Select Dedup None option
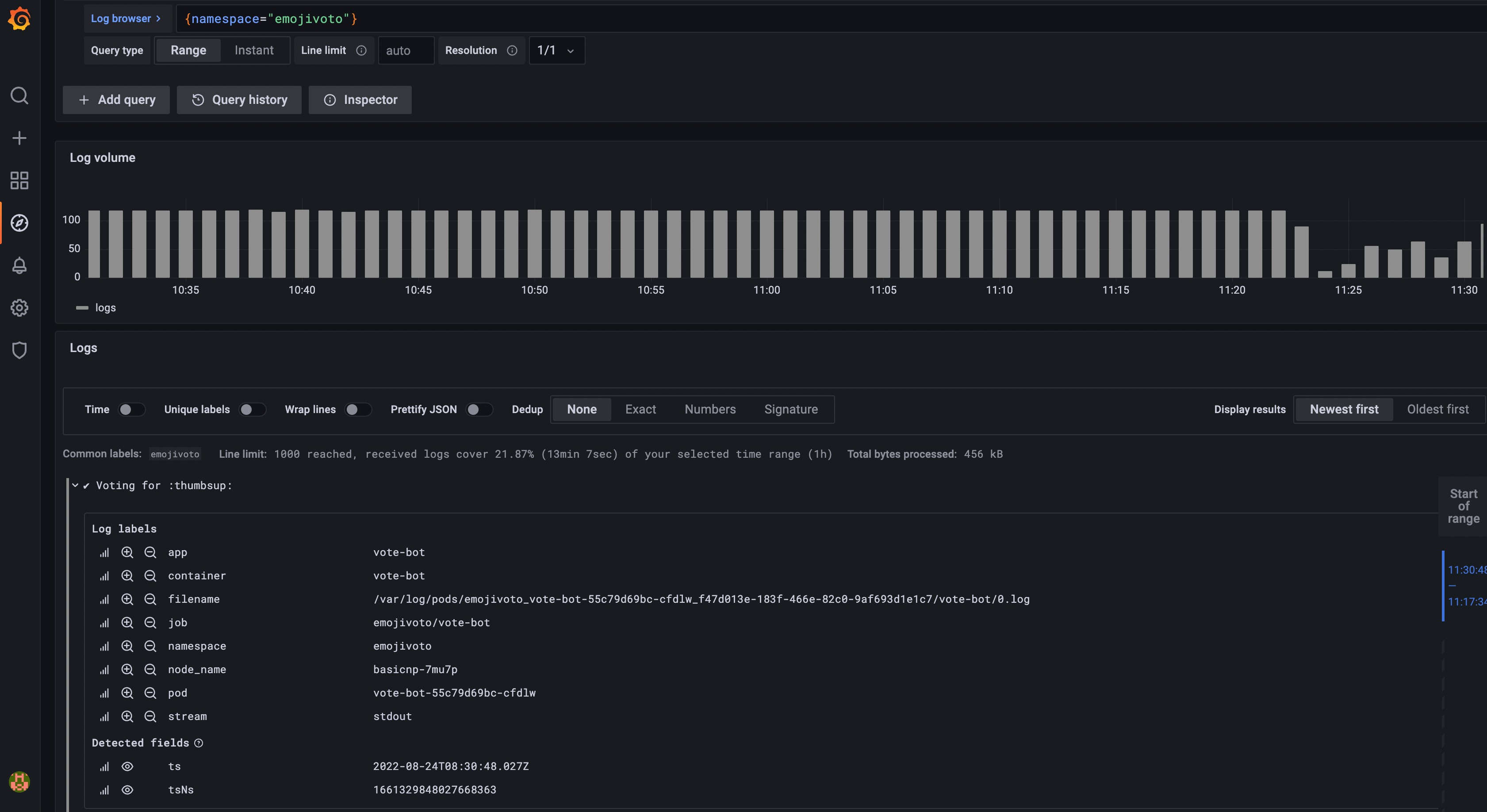 [x=581, y=409]
